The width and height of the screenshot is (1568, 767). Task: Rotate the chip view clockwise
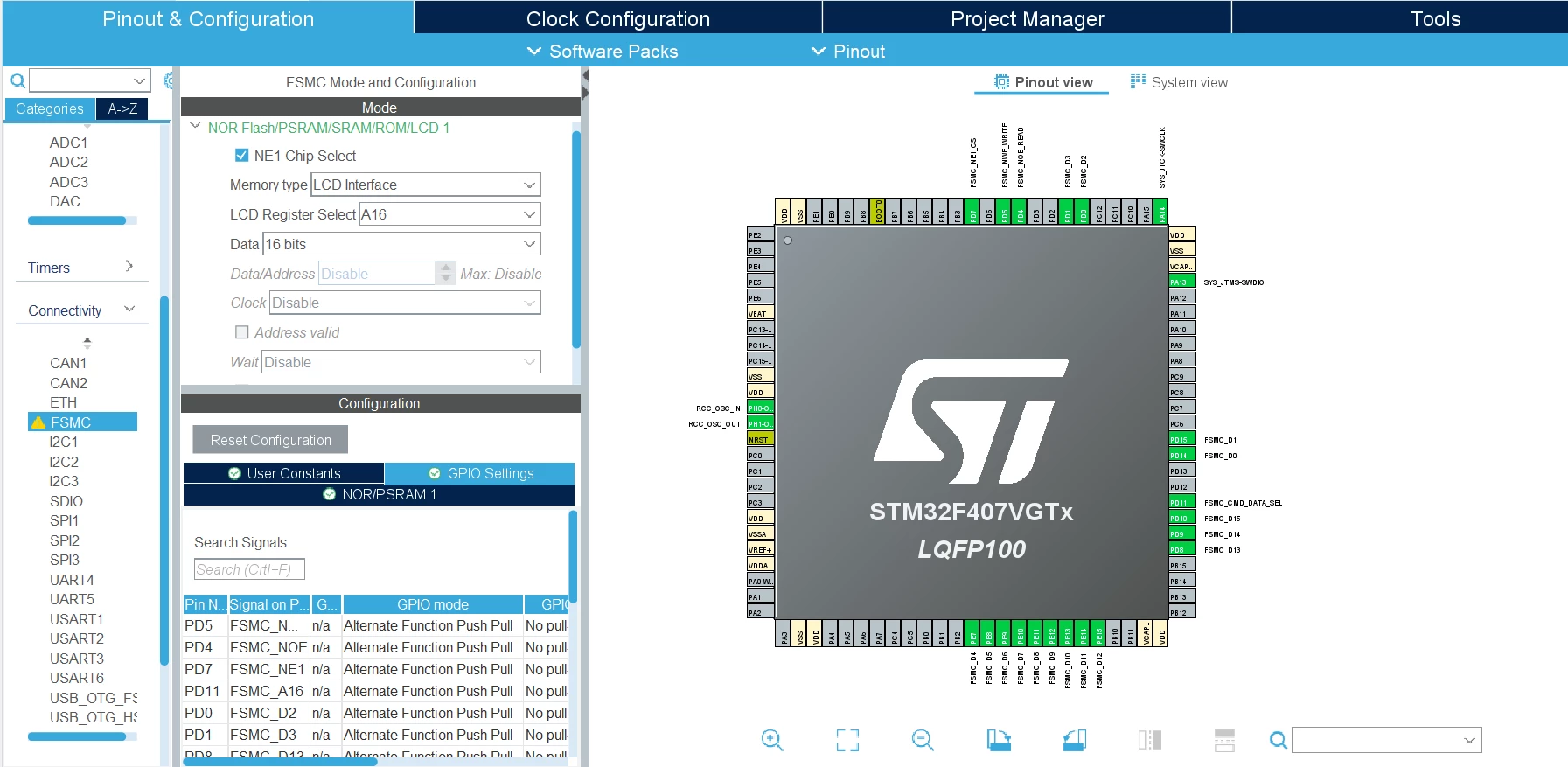999,740
